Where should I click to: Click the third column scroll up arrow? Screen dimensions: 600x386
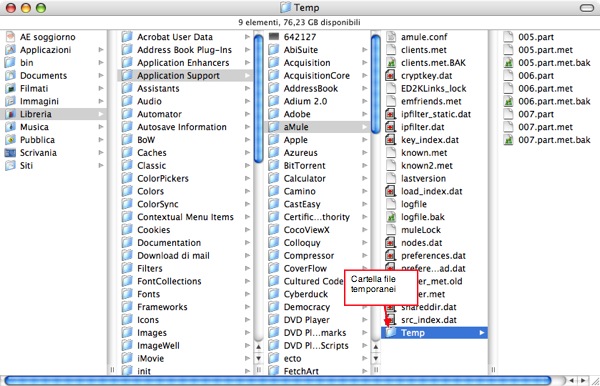tap(376, 347)
